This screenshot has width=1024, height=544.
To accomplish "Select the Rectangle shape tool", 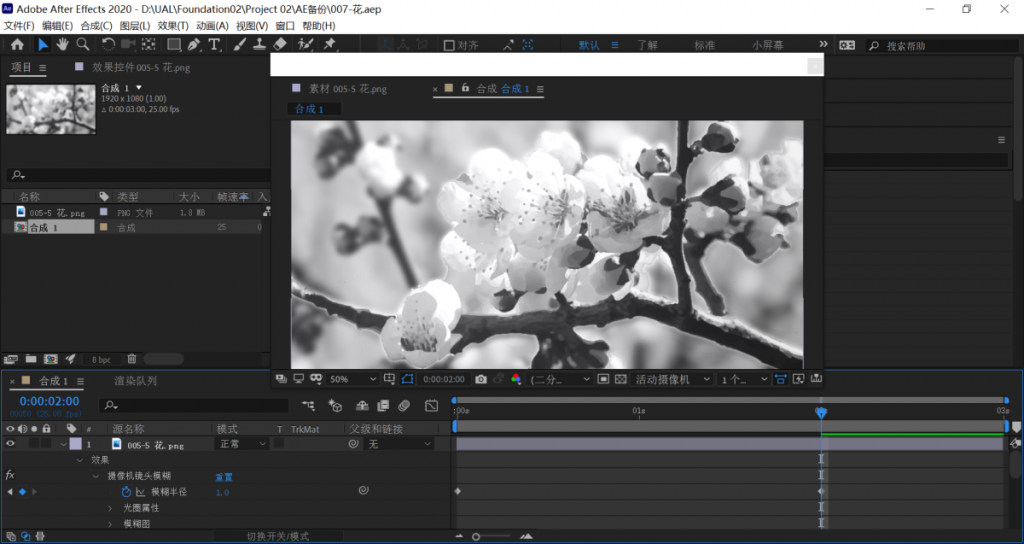I will click(174, 44).
